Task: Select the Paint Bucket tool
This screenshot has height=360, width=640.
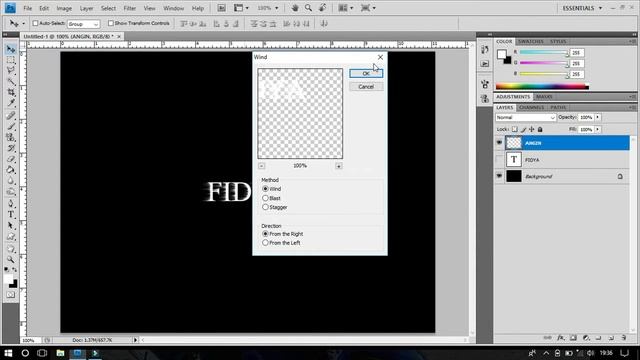Action: 11,170
